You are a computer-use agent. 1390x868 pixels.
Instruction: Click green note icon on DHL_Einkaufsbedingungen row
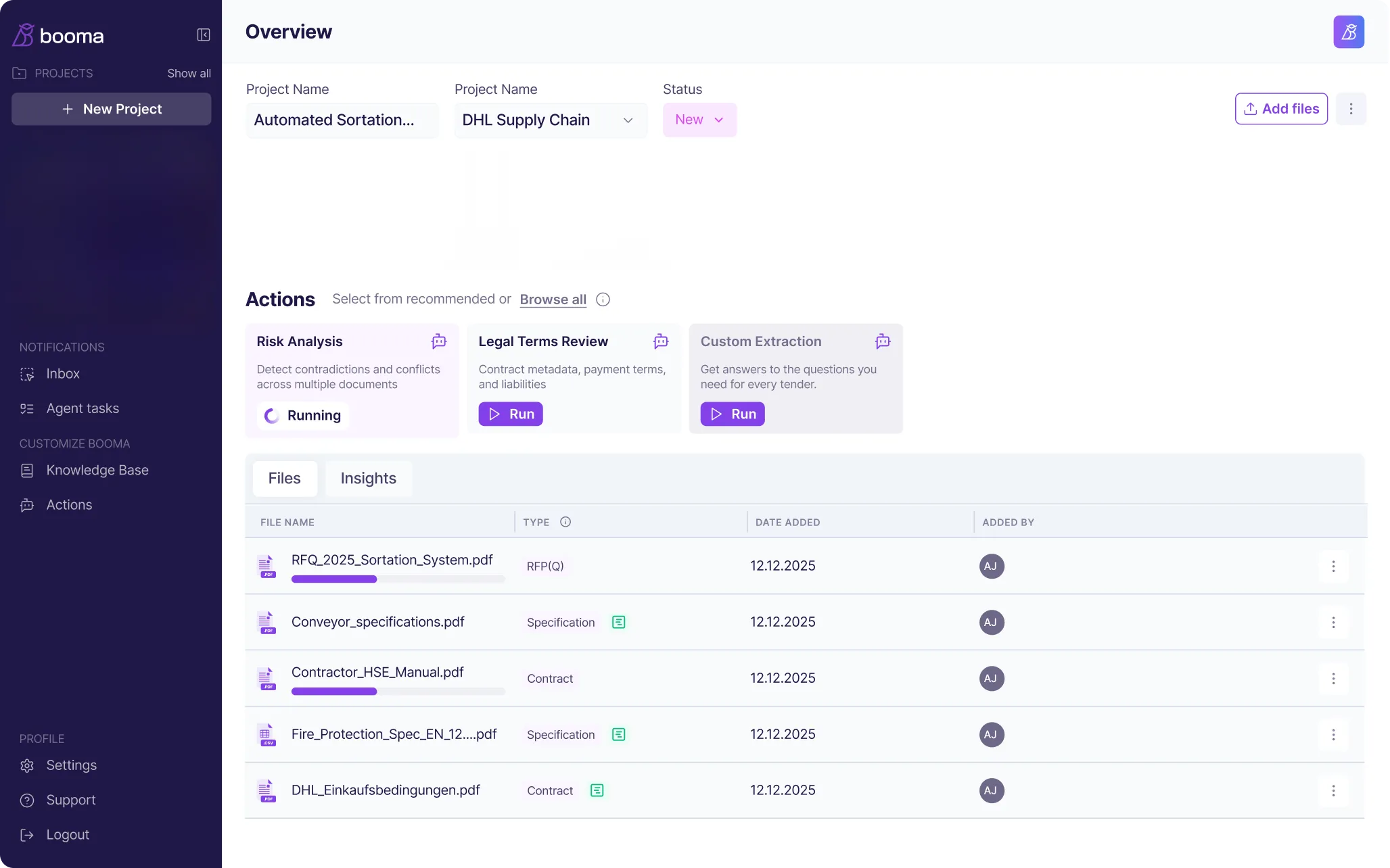[x=597, y=790]
